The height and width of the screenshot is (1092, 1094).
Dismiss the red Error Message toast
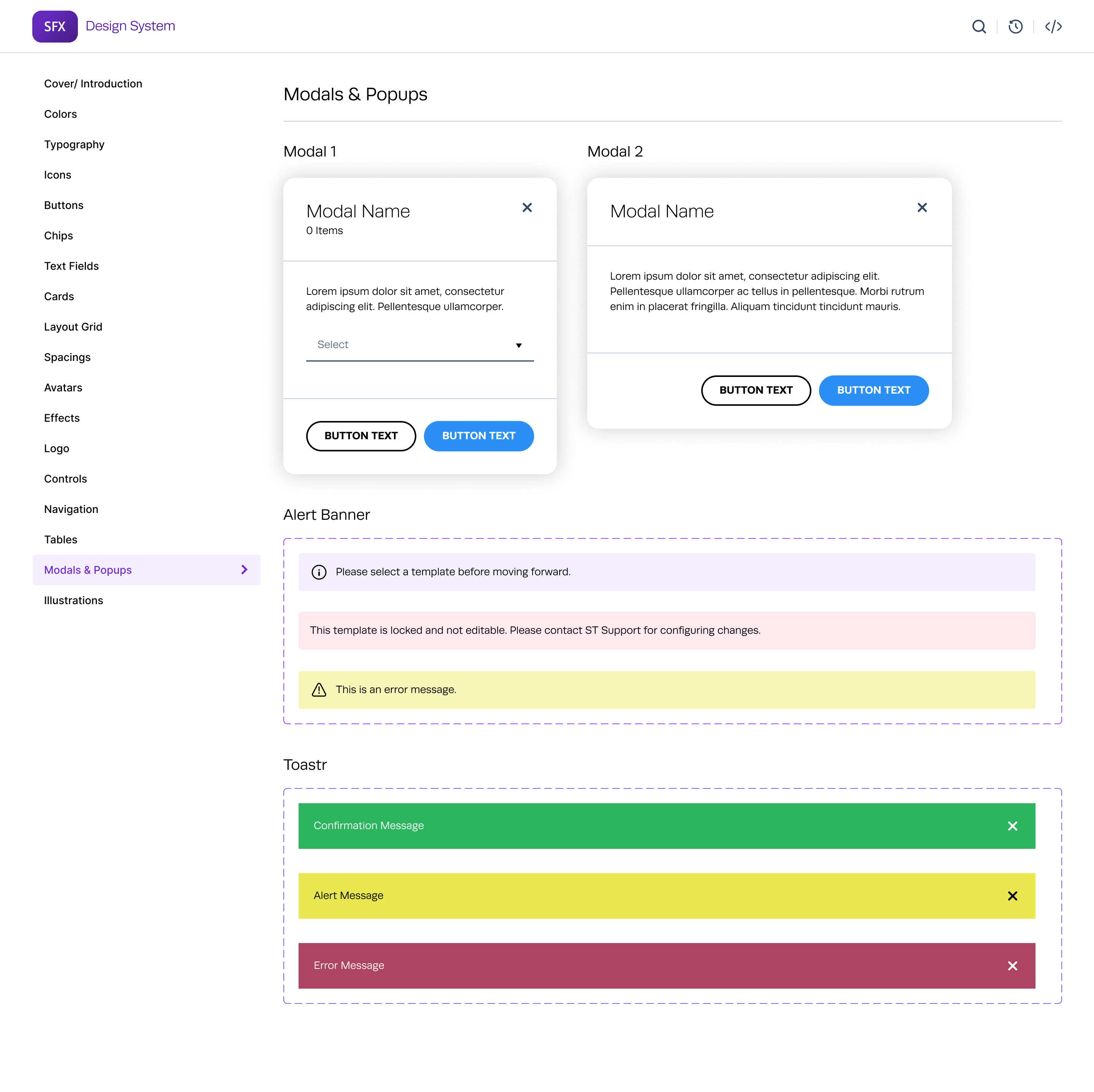(1012, 966)
